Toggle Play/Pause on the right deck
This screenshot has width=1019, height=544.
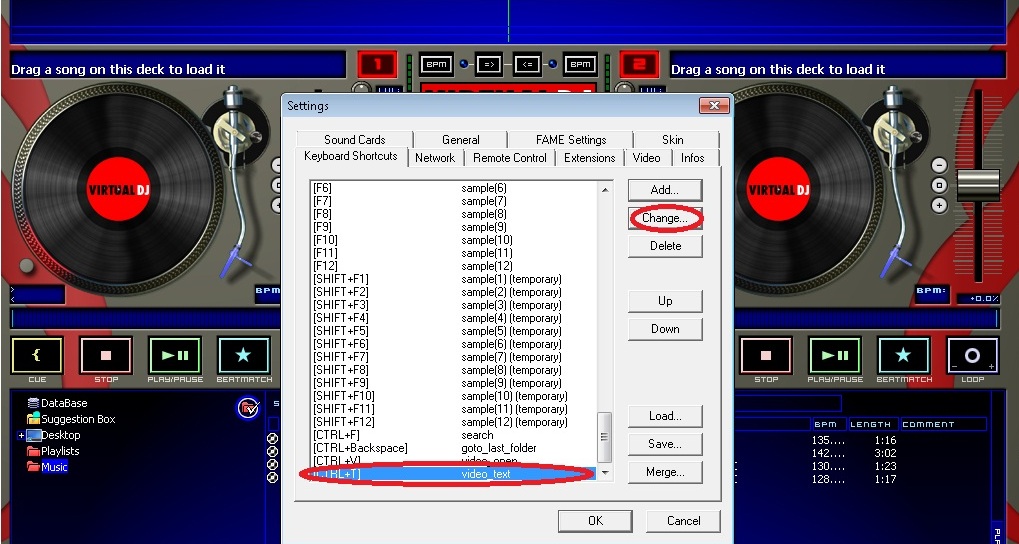[x=835, y=356]
